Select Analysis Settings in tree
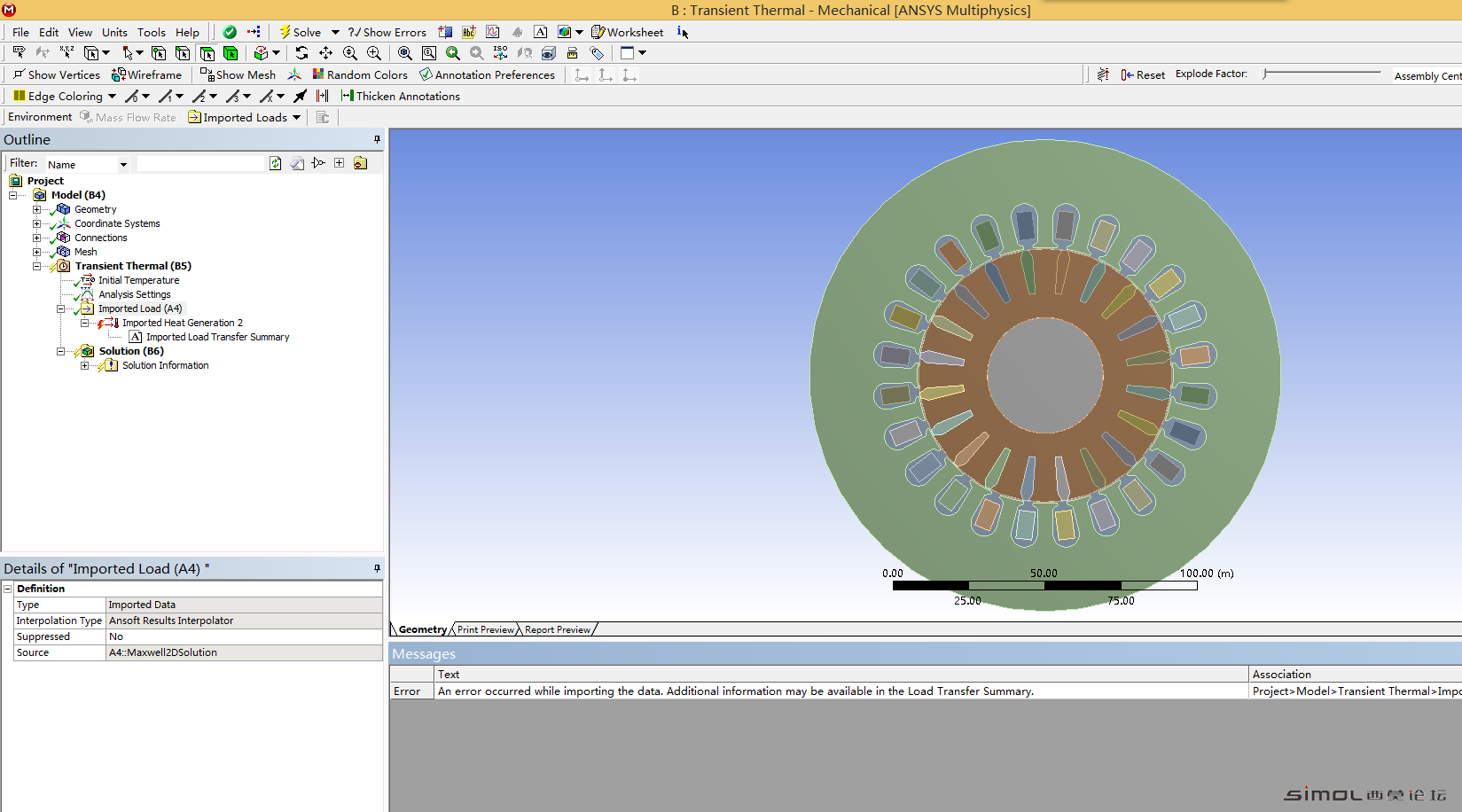 coord(134,294)
